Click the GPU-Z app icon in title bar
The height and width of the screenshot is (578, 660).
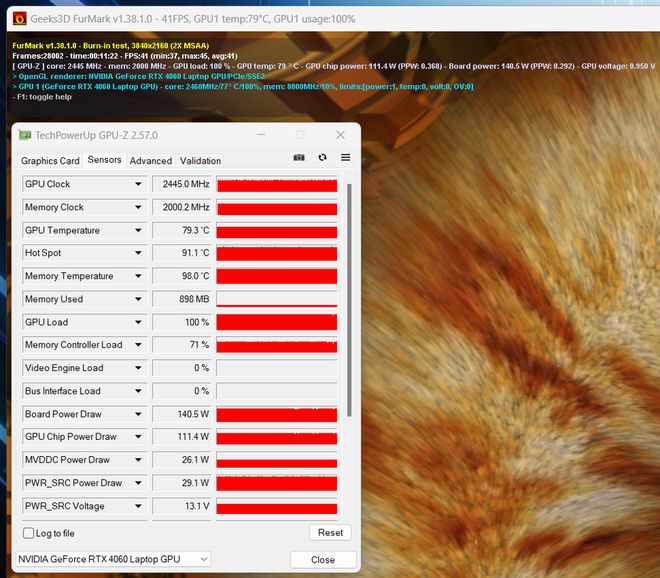pyautogui.click(x=25, y=135)
